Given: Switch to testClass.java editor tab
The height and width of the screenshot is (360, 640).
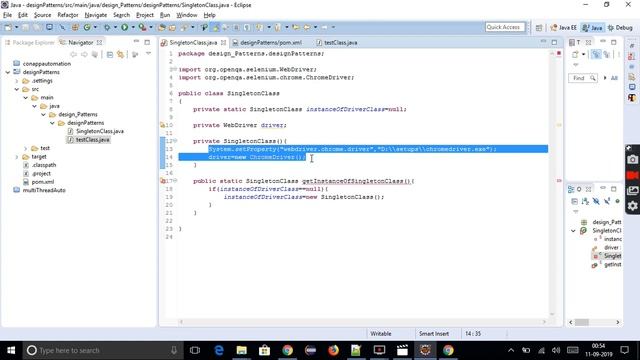Looking at the screenshot, I should [x=337, y=42].
